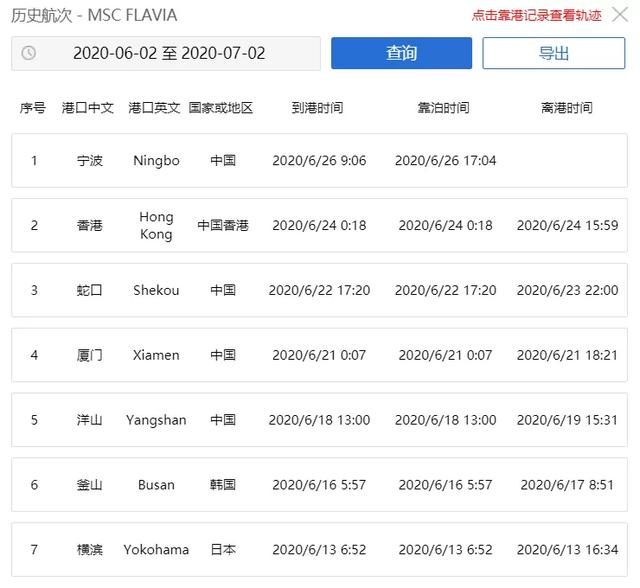The image size is (640, 588).
Task: Click sequence number 5 in Yangshan row
Action: pyautogui.click(x=34, y=420)
